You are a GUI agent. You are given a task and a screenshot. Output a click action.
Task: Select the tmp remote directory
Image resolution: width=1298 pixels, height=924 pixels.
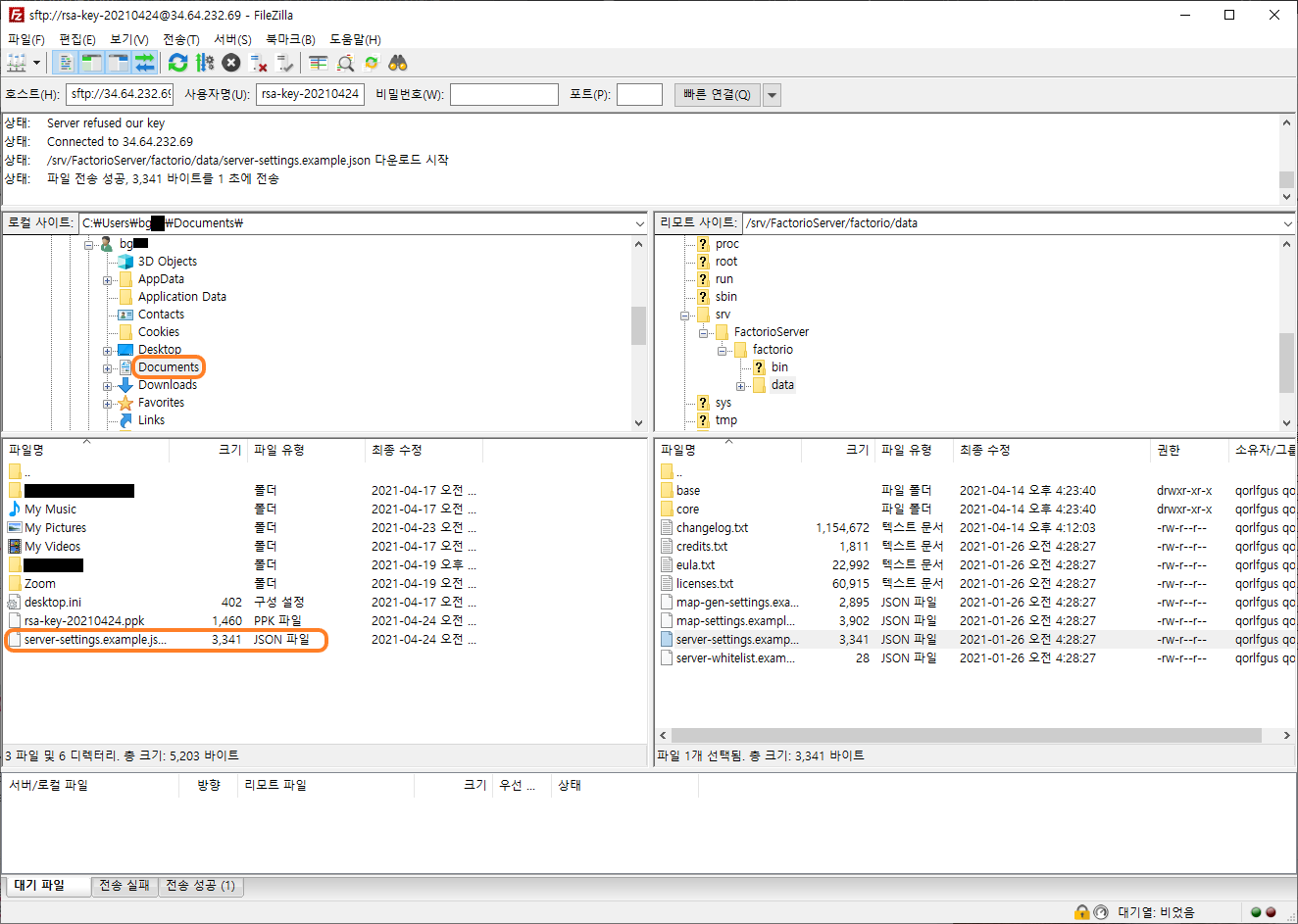[726, 420]
